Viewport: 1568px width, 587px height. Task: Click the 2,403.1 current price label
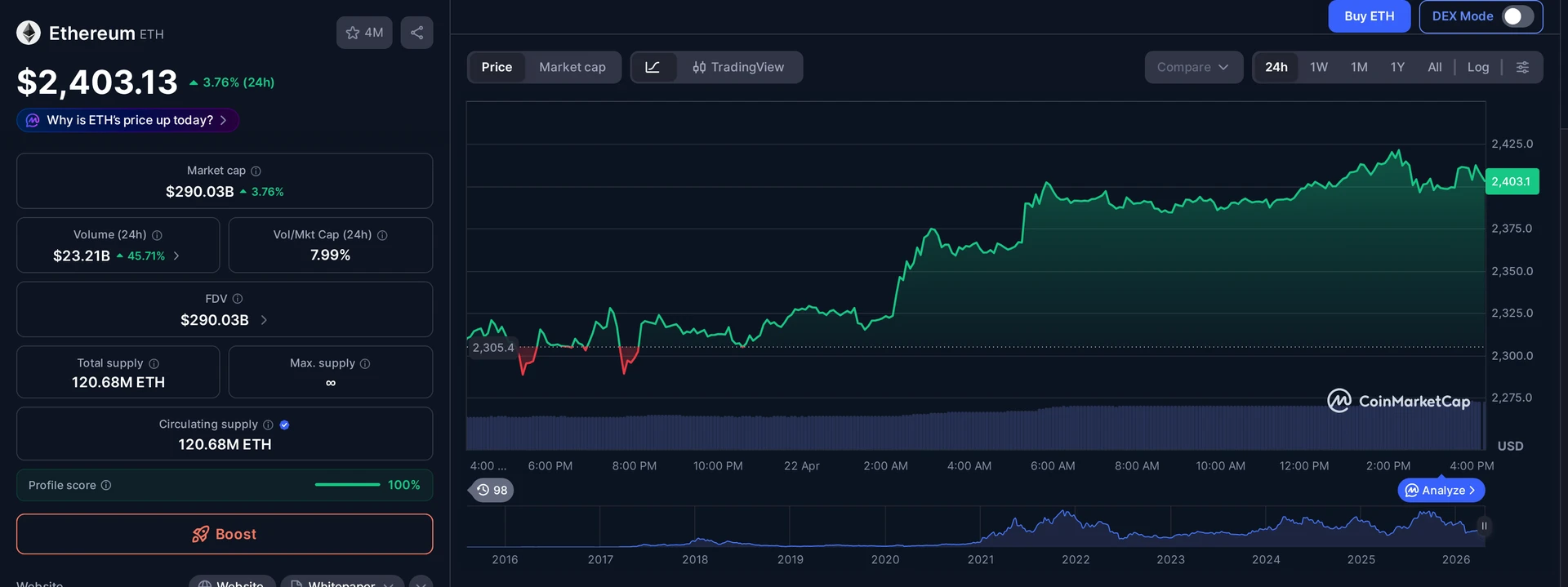pos(1512,181)
